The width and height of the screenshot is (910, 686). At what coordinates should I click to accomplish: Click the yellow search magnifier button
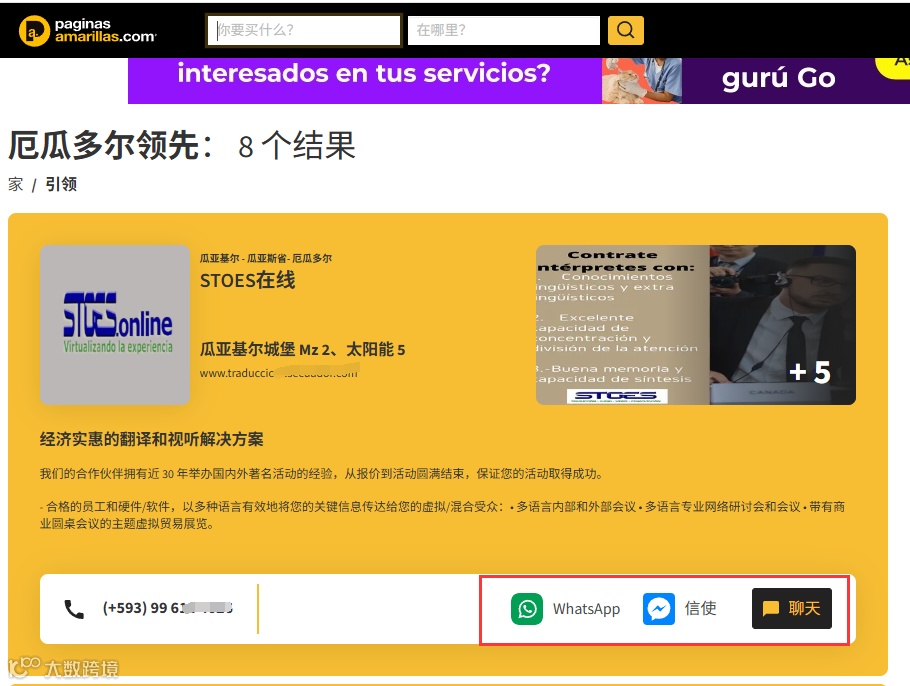pos(626,30)
